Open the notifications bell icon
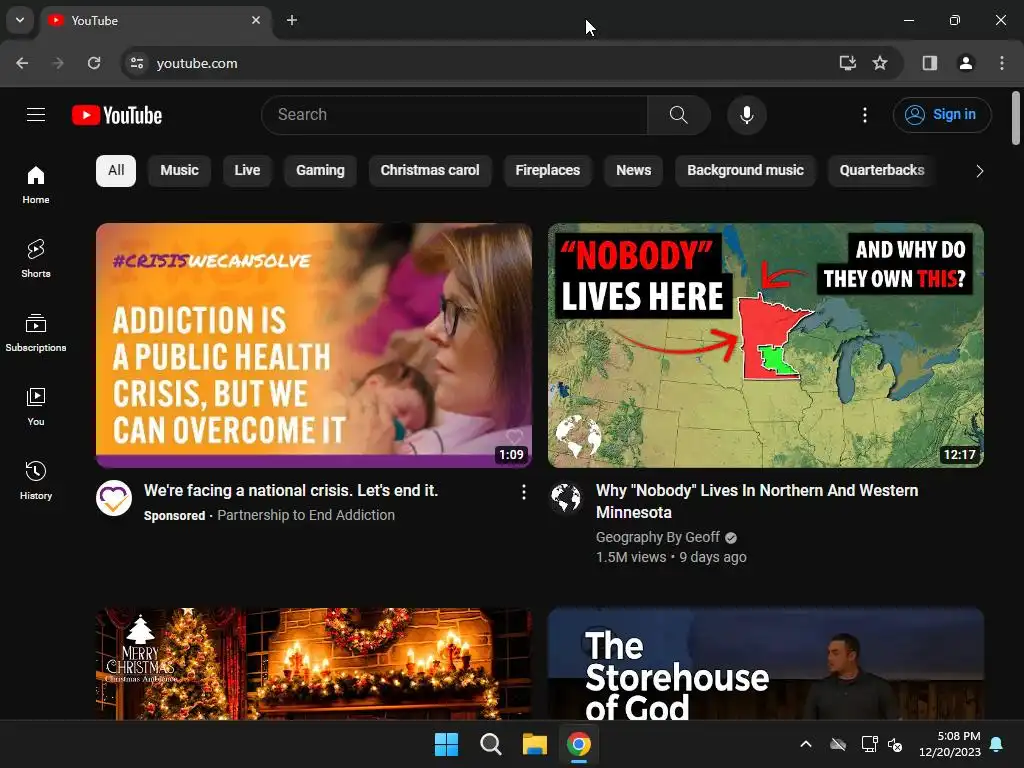This screenshot has width=1024, height=768. pyautogui.click(x=997, y=744)
